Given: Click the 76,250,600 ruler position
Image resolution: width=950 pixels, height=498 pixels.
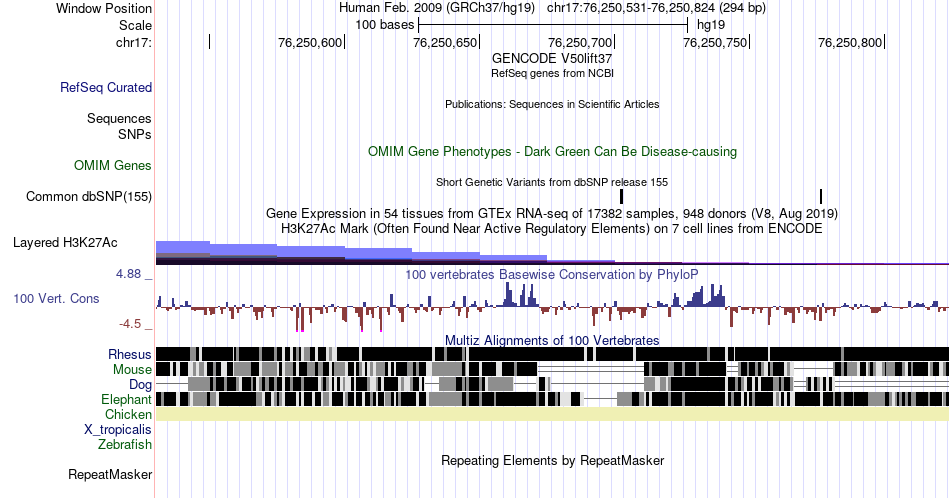Looking at the screenshot, I should (x=310, y=42).
